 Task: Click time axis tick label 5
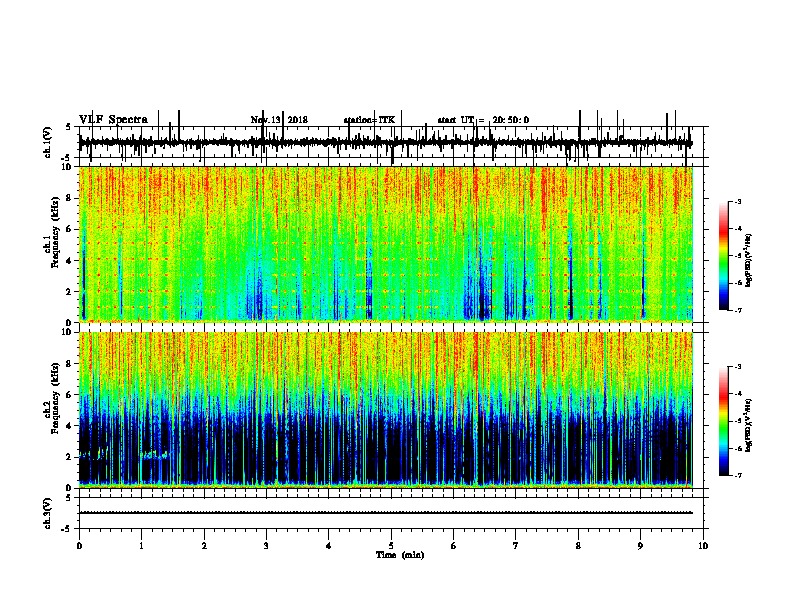coord(391,546)
